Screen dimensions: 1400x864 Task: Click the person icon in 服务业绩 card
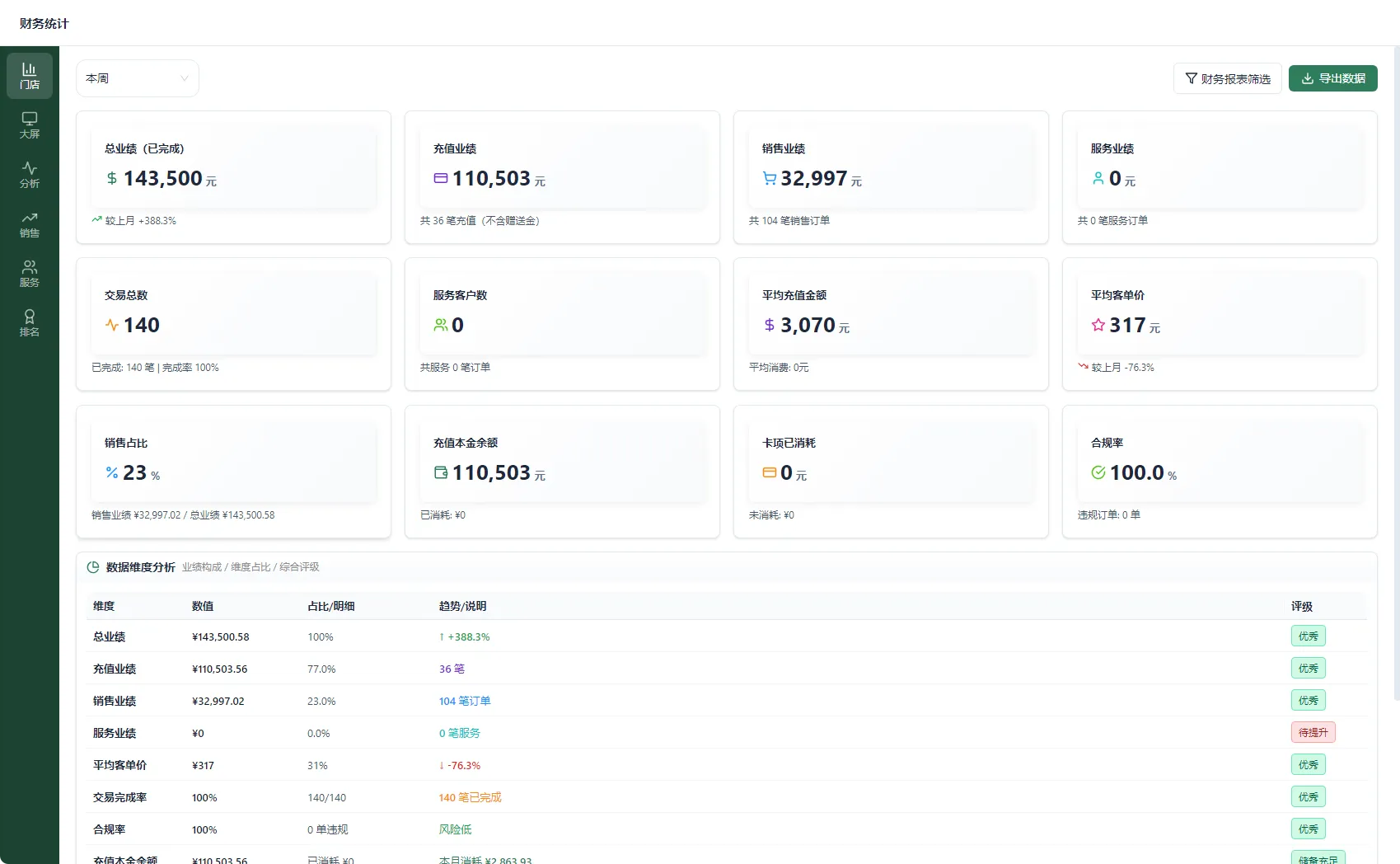click(x=1098, y=178)
